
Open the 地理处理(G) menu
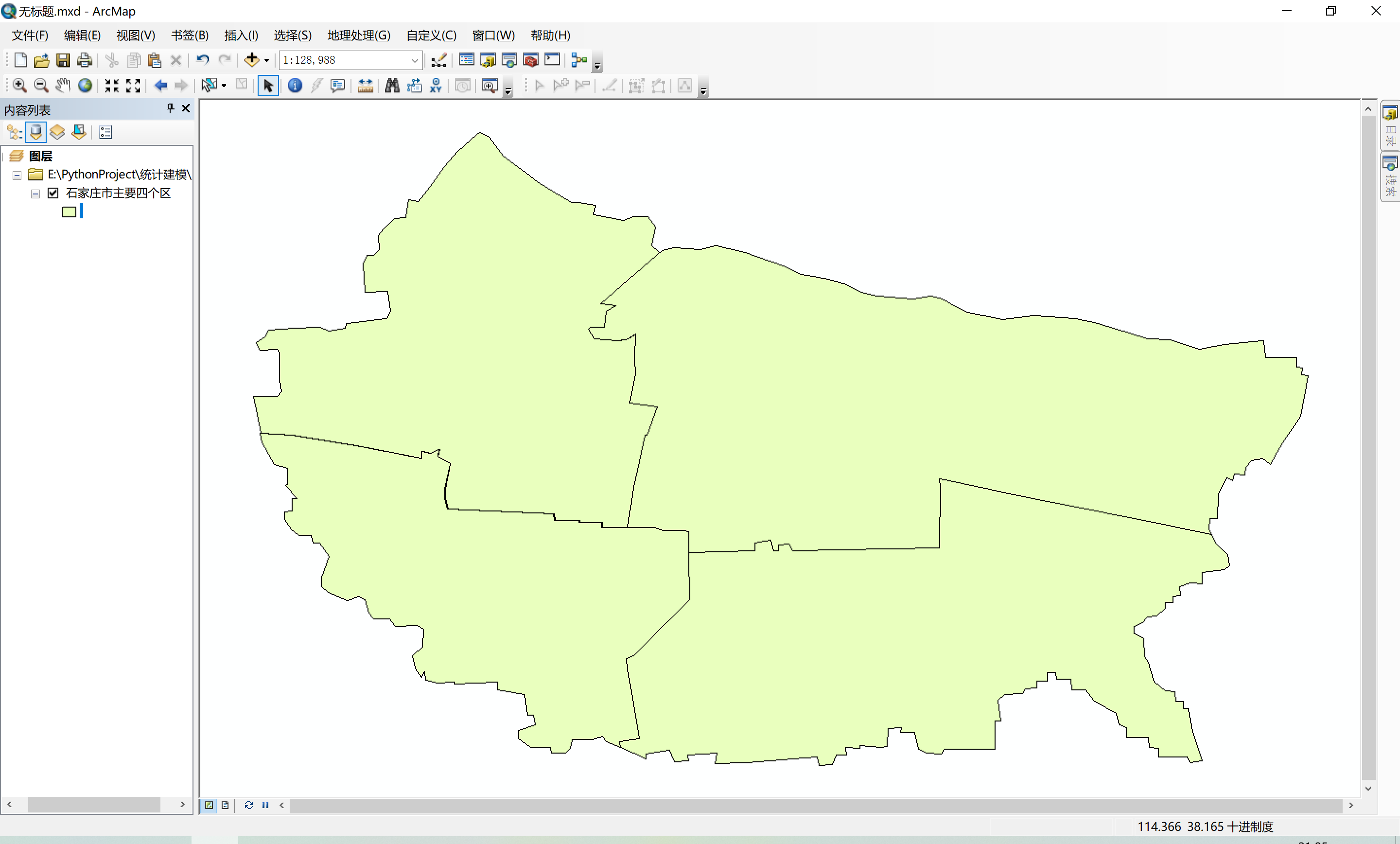point(359,35)
